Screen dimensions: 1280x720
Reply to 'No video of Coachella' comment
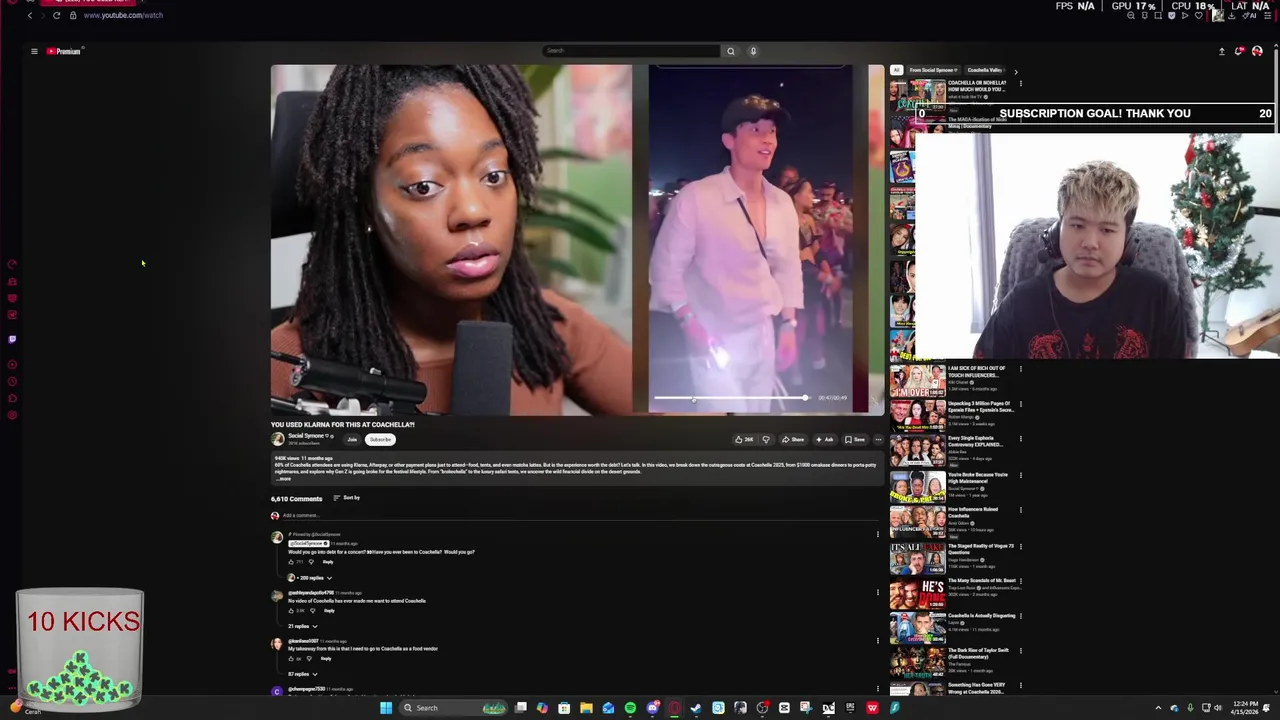(x=329, y=610)
